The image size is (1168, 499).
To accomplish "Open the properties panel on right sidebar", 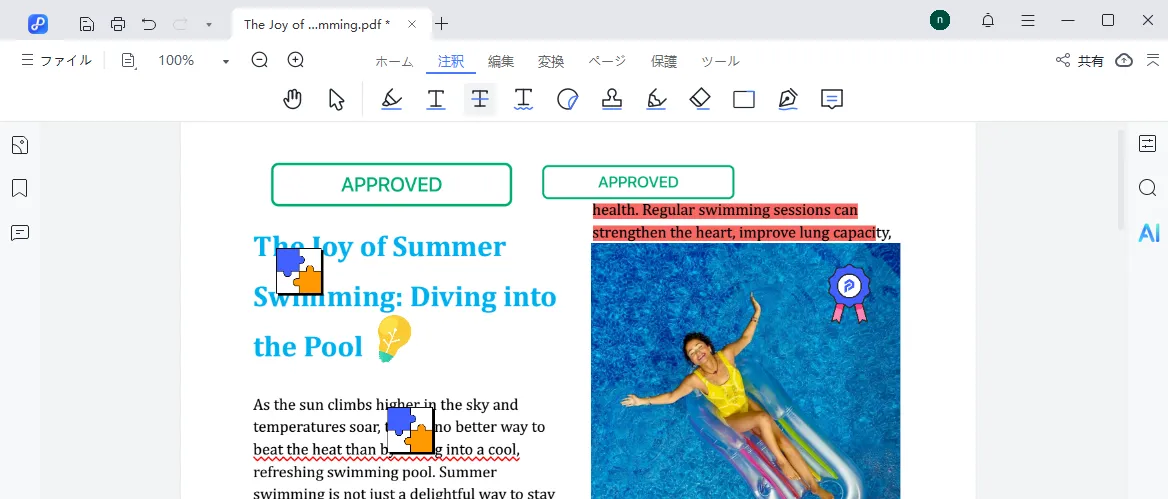I will pyautogui.click(x=1148, y=144).
